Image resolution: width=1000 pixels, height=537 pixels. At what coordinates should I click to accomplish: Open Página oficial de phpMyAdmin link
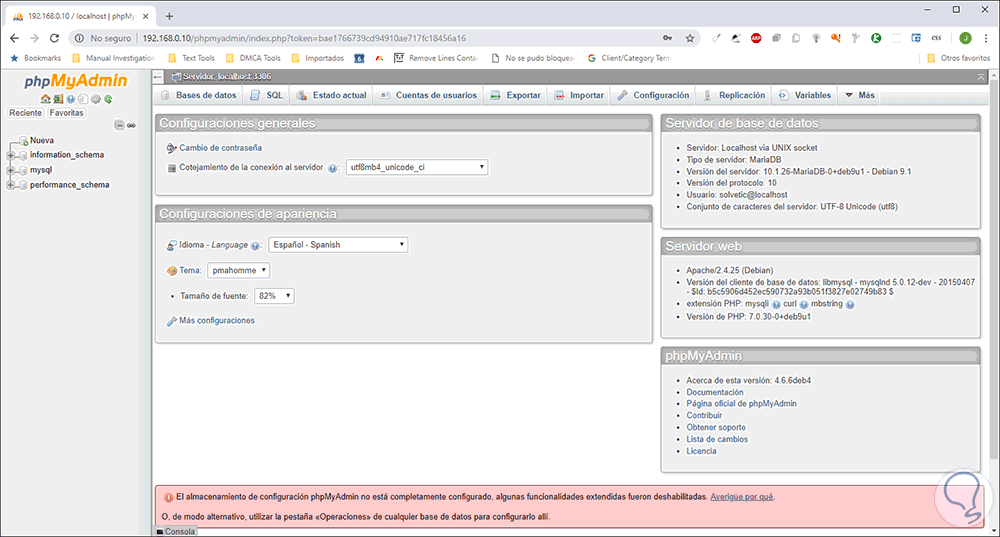(741, 404)
